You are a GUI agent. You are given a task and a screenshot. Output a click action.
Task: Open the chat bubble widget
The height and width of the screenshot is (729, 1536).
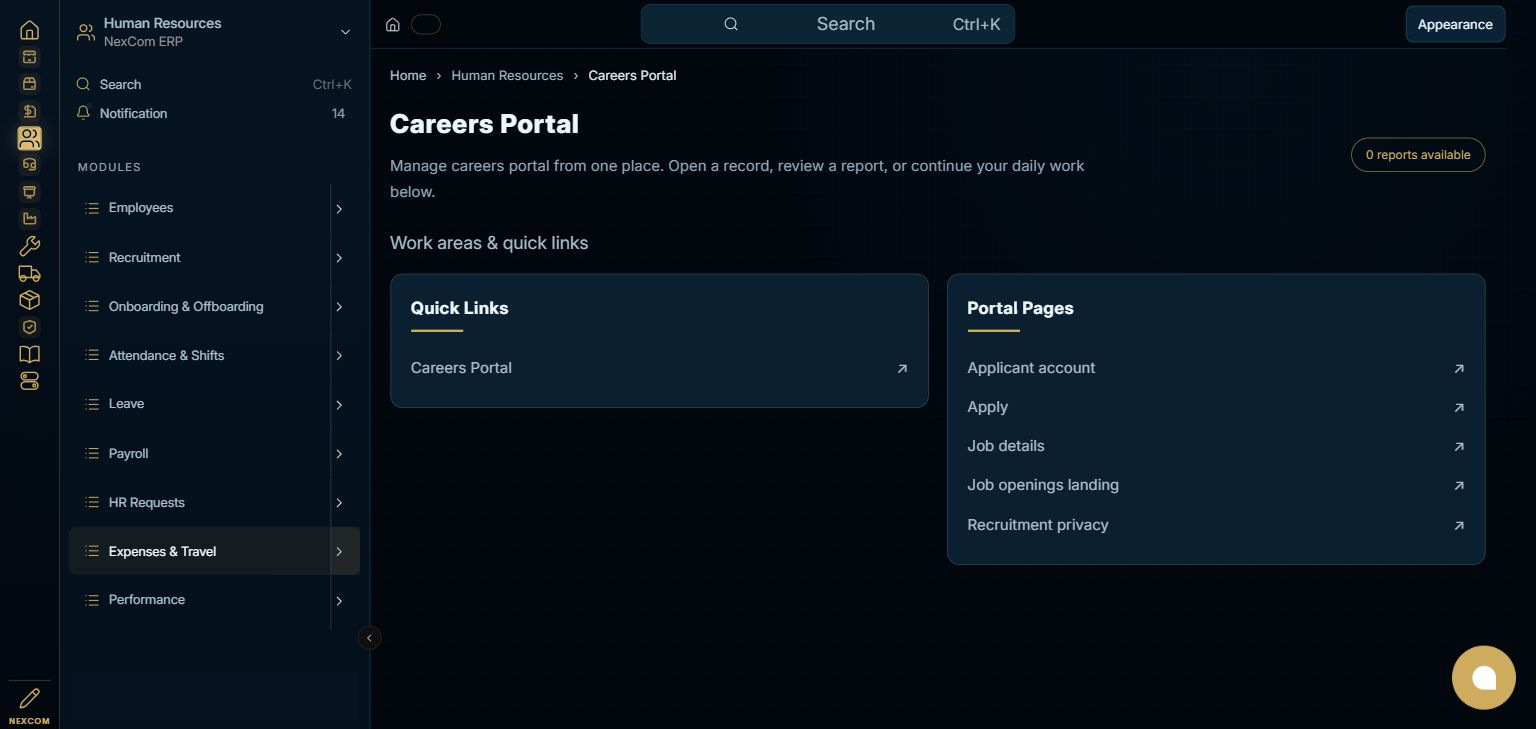click(1484, 678)
